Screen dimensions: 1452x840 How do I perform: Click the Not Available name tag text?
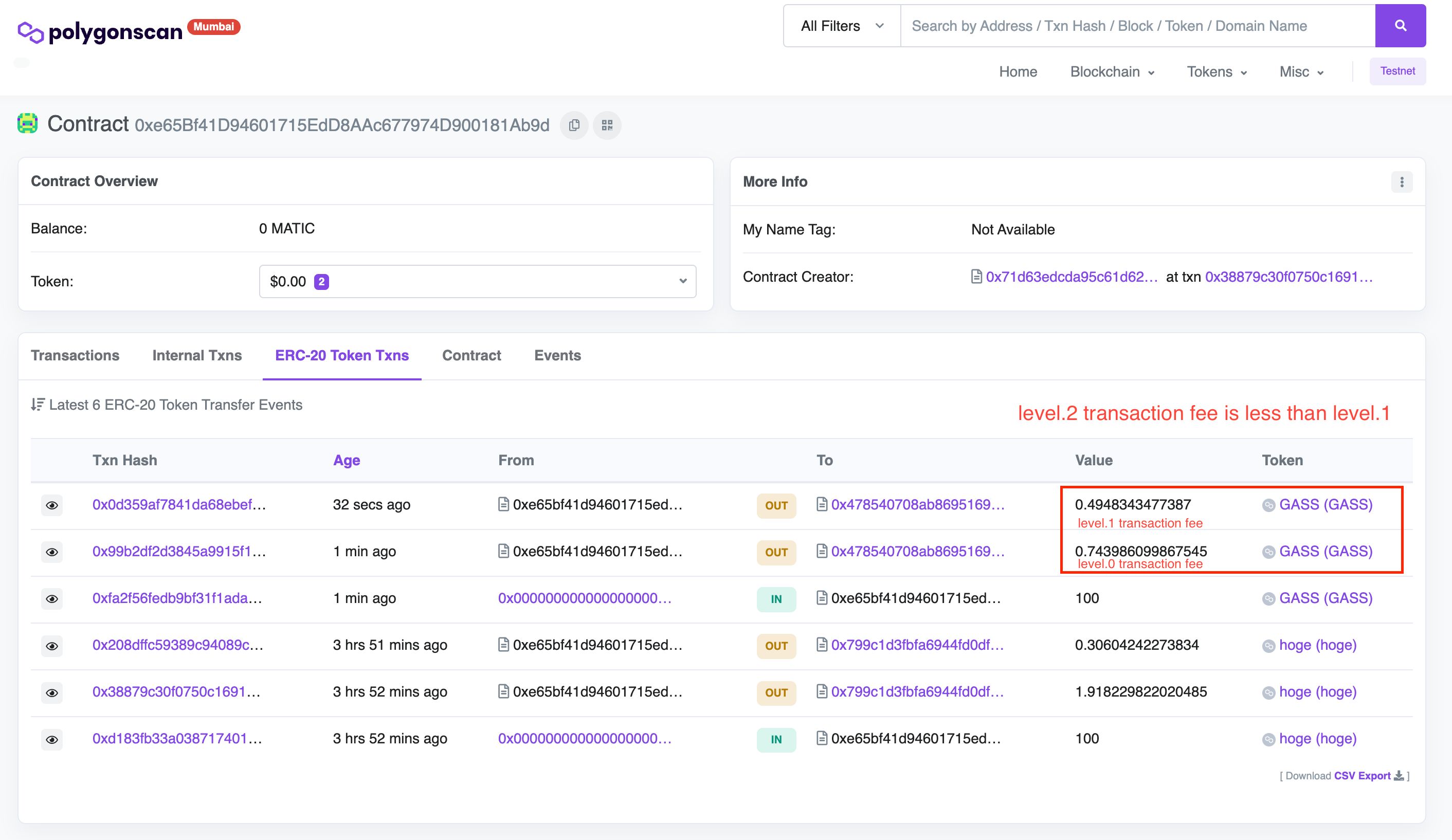pyautogui.click(x=1013, y=229)
